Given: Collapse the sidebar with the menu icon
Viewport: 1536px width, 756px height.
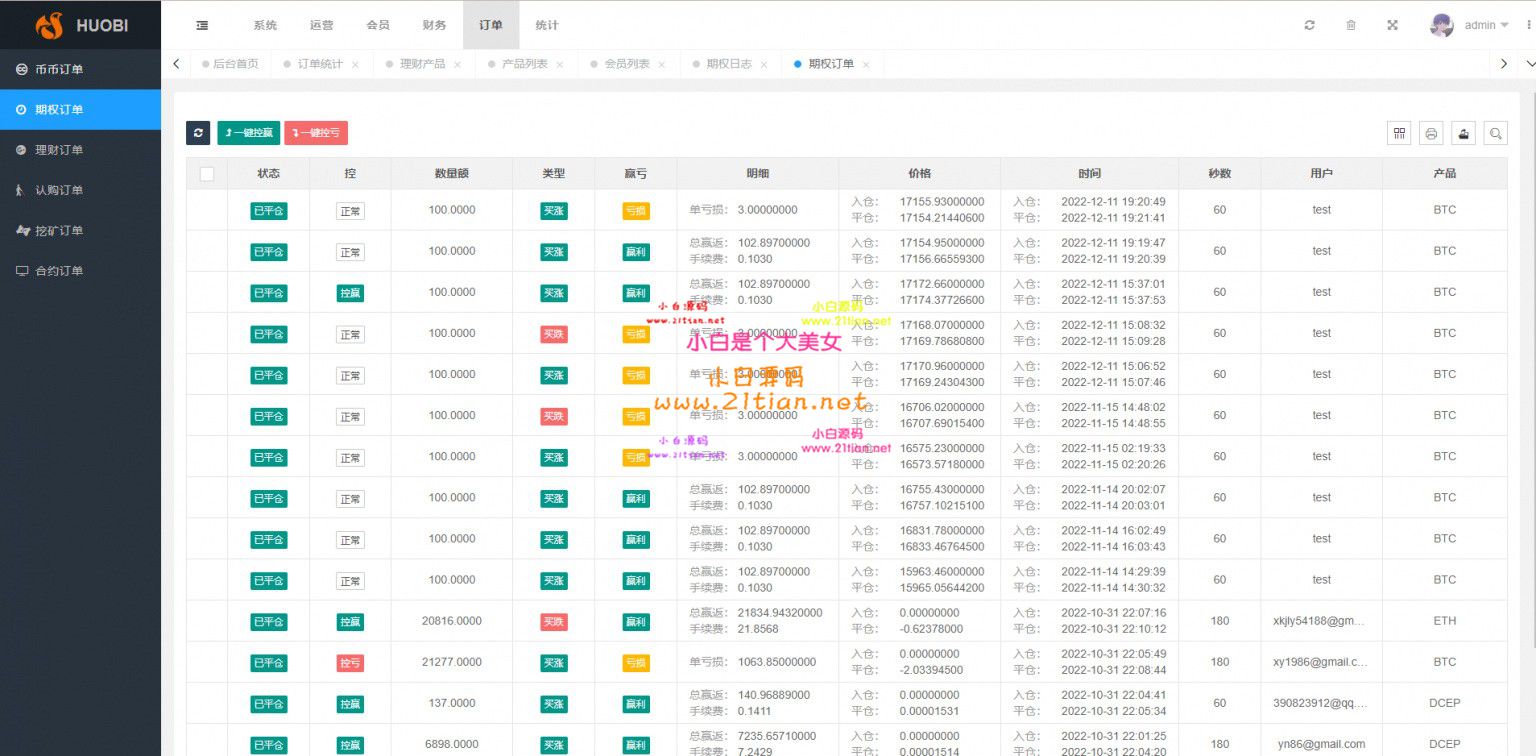Looking at the screenshot, I should tap(203, 25).
